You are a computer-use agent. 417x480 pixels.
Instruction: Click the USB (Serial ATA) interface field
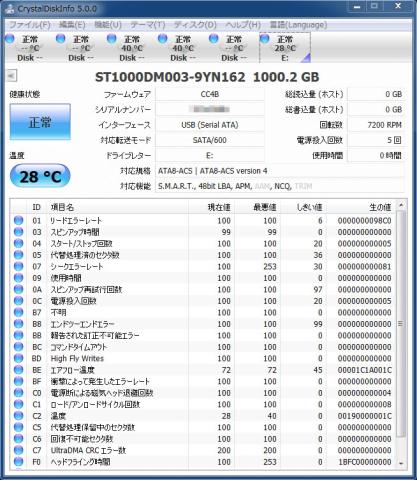pos(210,125)
